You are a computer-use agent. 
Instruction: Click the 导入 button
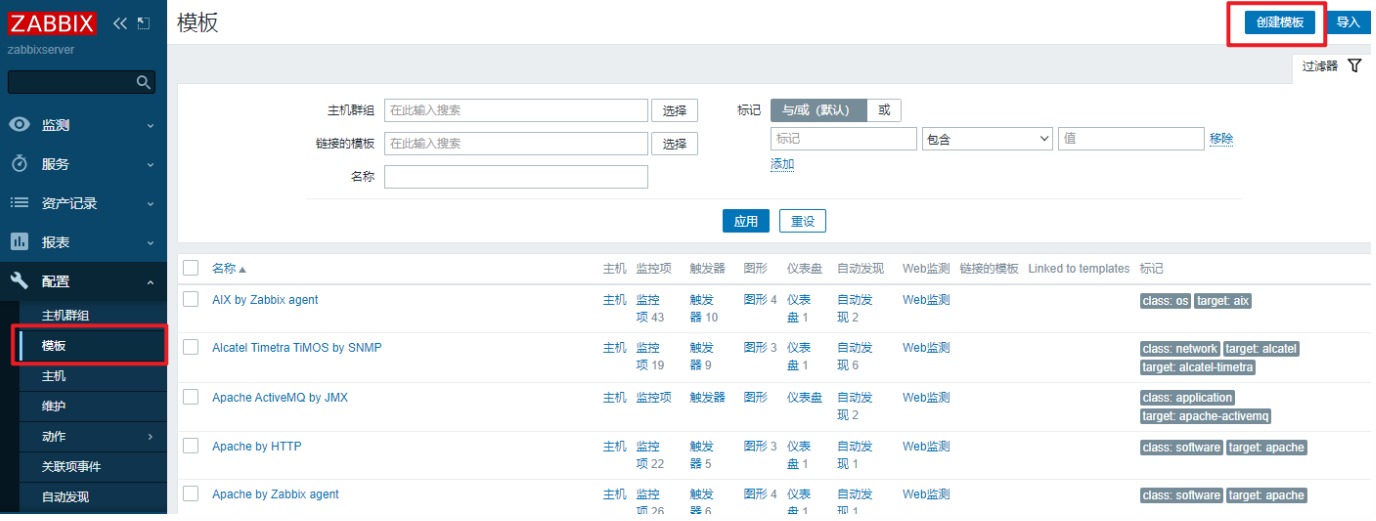[x=1349, y=22]
